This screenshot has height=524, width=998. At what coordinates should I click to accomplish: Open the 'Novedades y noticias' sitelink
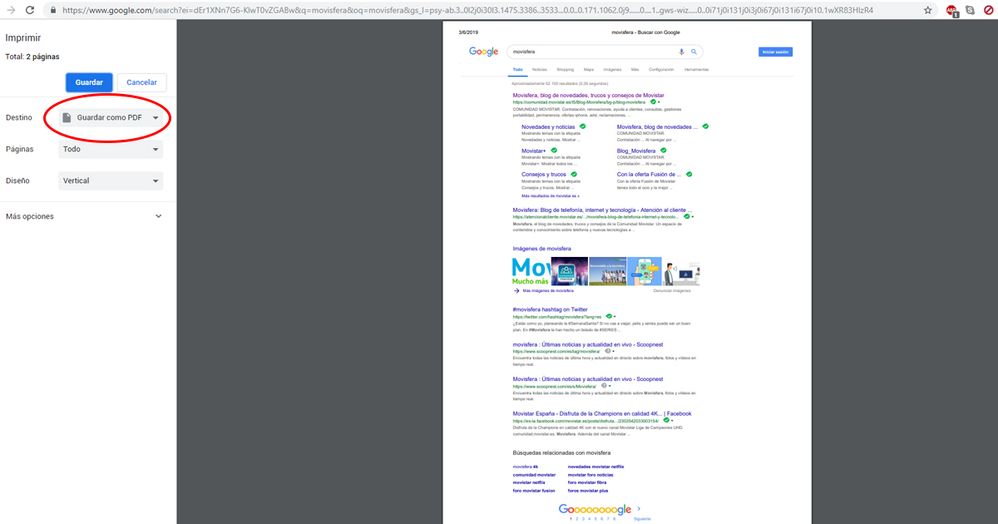click(x=548, y=127)
